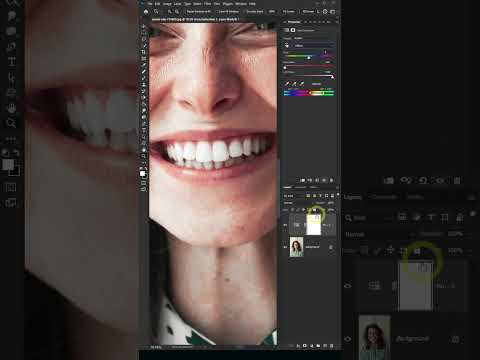The image size is (480, 360).
Task: Select the white layer mask thumbnail
Action: (x=313, y=225)
